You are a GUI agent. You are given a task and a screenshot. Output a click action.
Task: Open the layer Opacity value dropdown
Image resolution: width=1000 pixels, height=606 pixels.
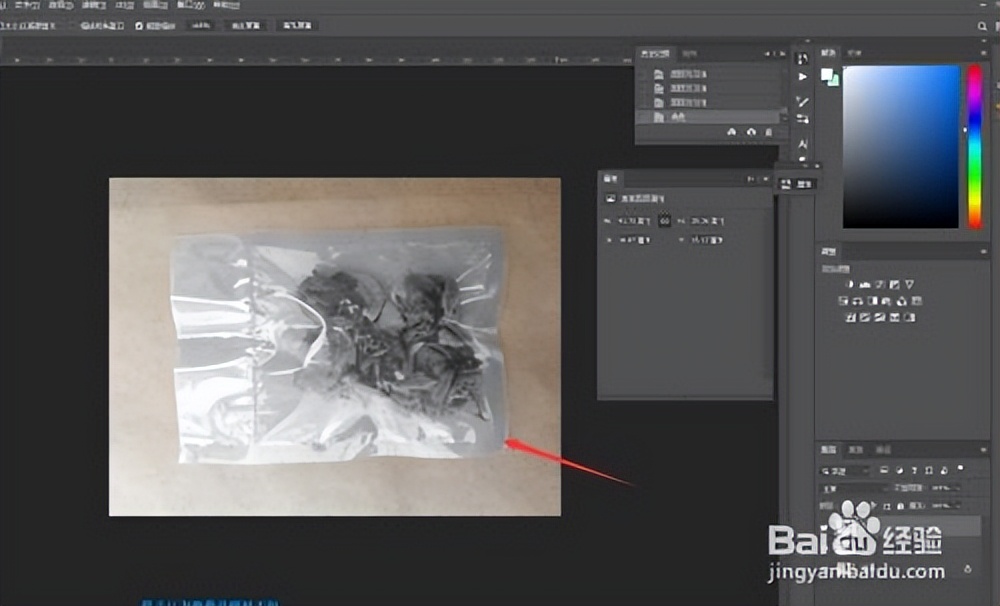tap(946, 488)
